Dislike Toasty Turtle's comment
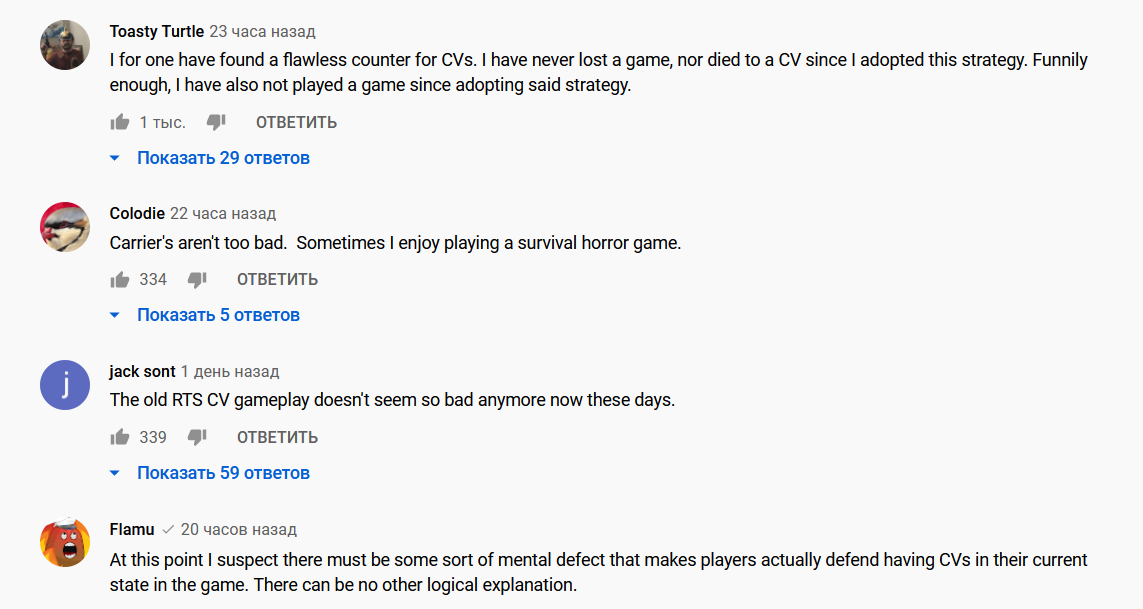Screen dimensions: 1143x609 pos(216,122)
